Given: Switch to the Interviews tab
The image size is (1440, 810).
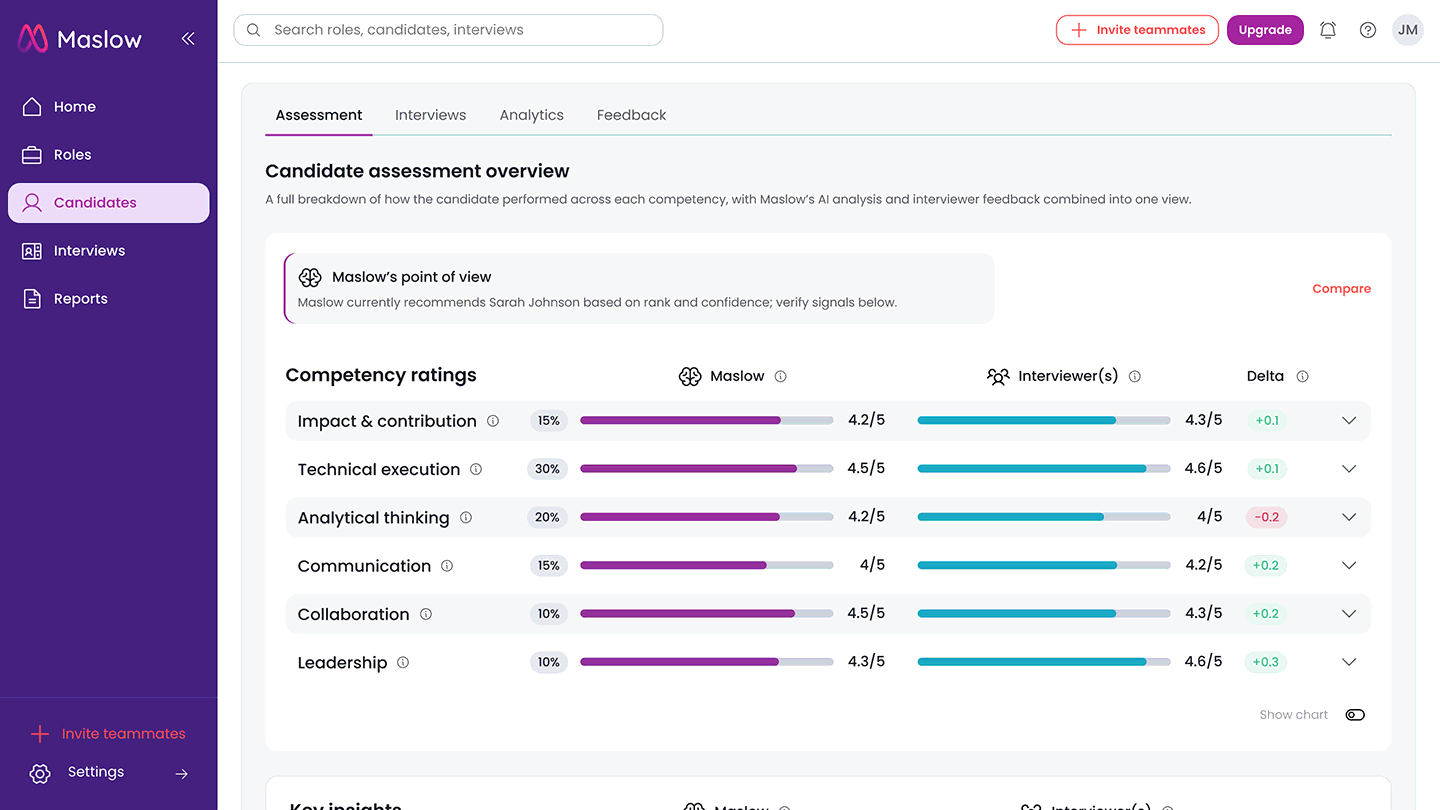Looking at the screenshot, I should pyautogui.click(x=430, y=116).
